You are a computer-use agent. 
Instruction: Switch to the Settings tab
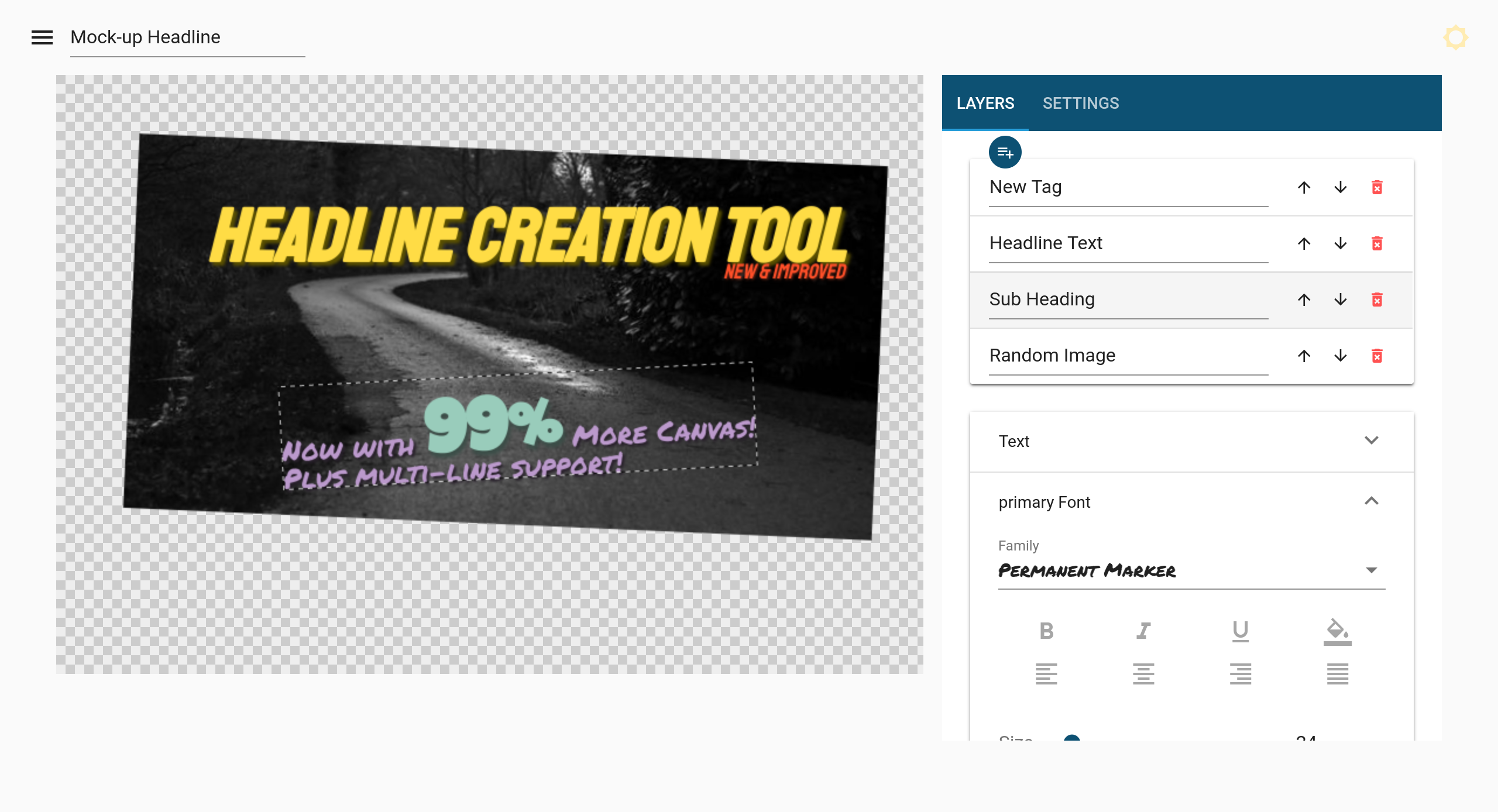[x=1080, y=104]
